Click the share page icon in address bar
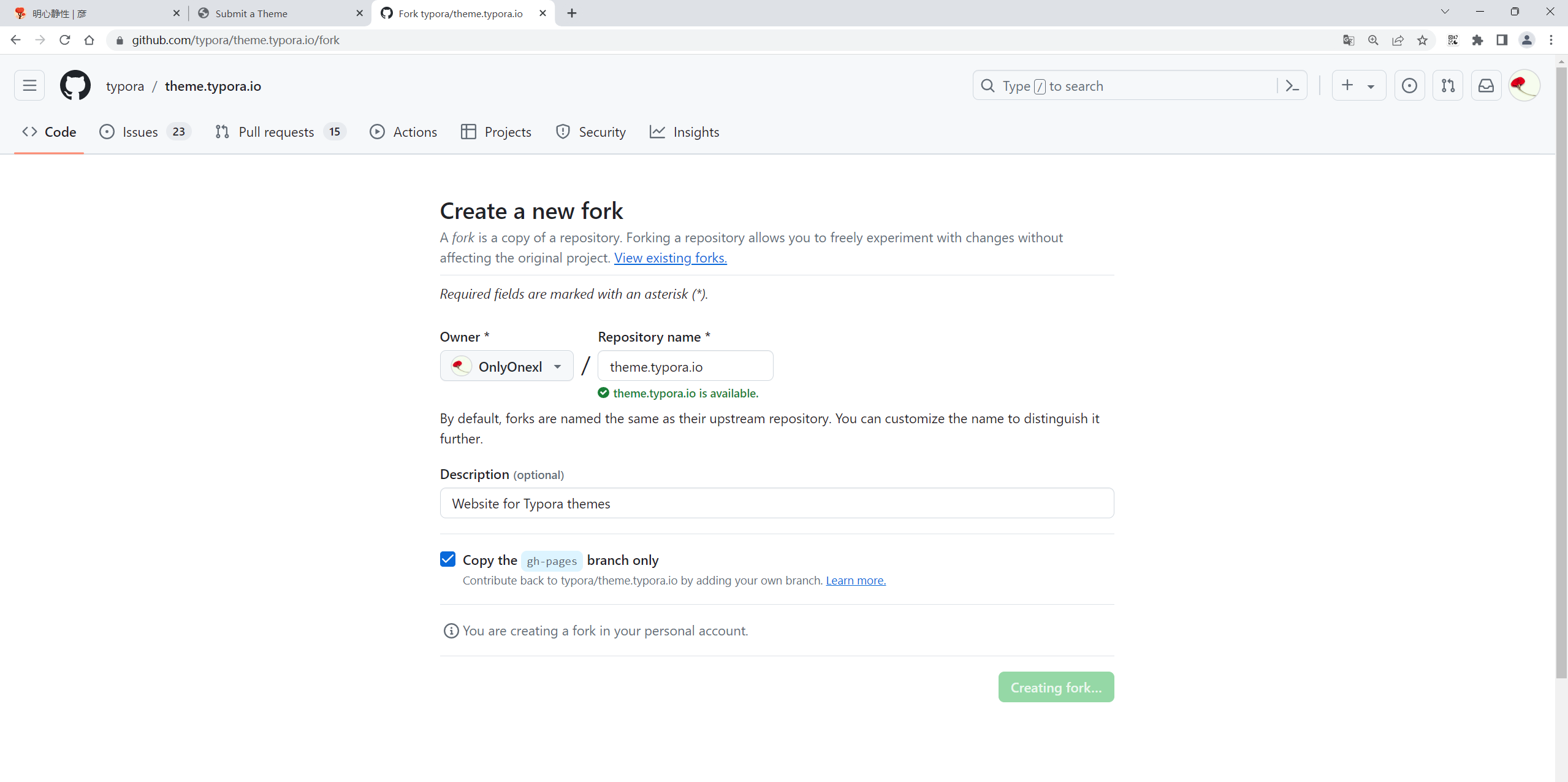Image resolution: width=1568 pixels, height=782 pixels. click(1398, 40)
